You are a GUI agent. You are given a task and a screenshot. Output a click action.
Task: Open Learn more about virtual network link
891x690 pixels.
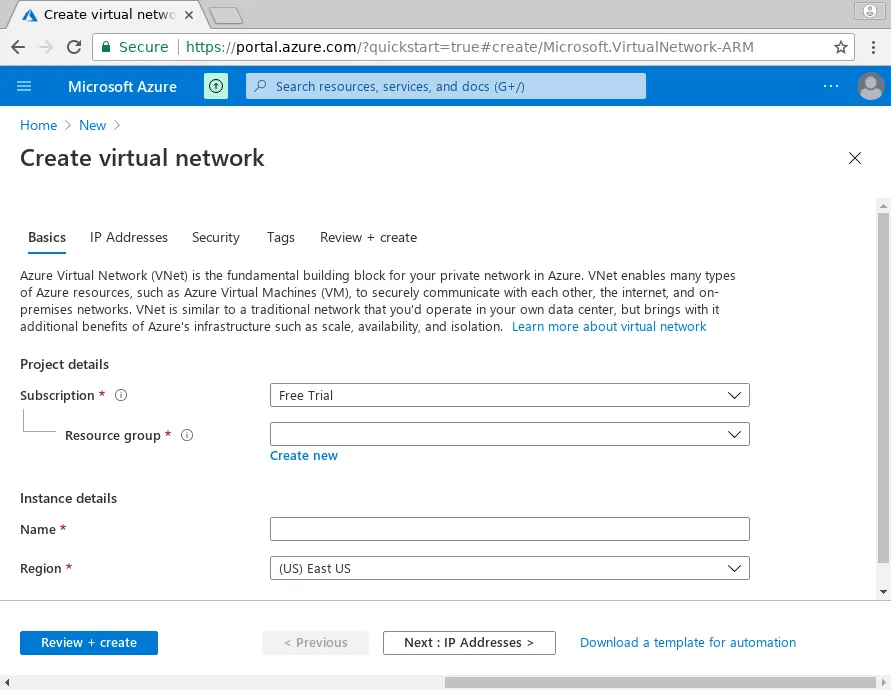(609, 327)
